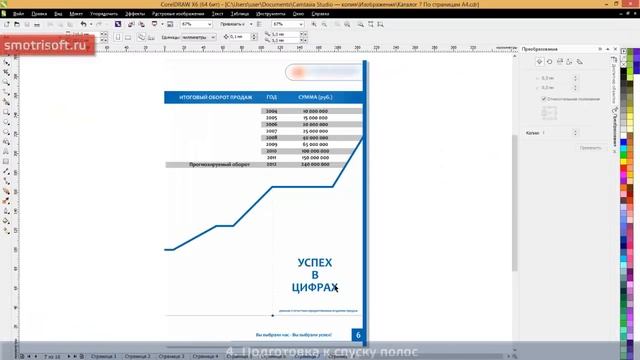Click the Open file icon
This screenshot has width=640, height=360.
coord(17,24)
